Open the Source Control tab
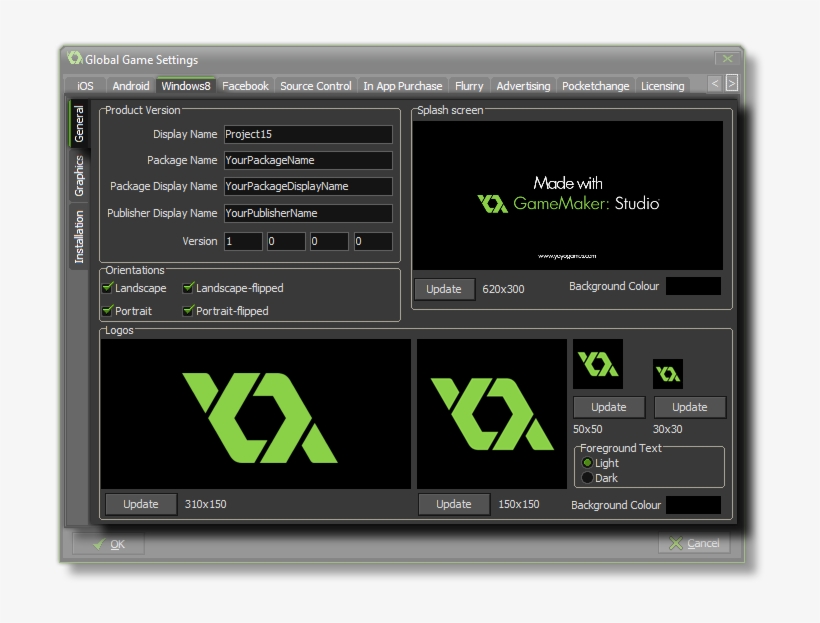Image resolution: width=820 pixels, height=623 pixels. (315, 86)
